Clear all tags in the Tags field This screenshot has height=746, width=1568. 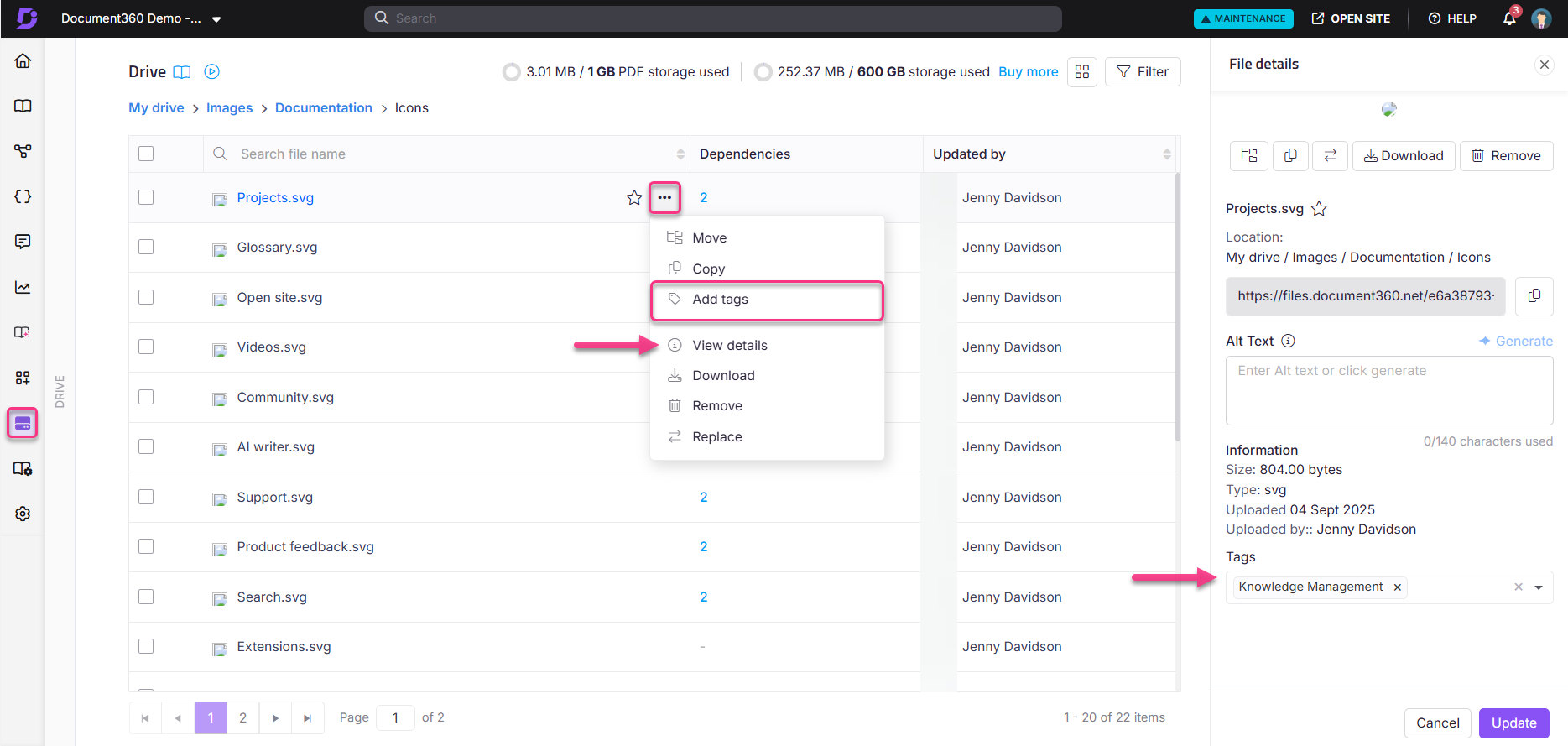[x=1519, y=587]
